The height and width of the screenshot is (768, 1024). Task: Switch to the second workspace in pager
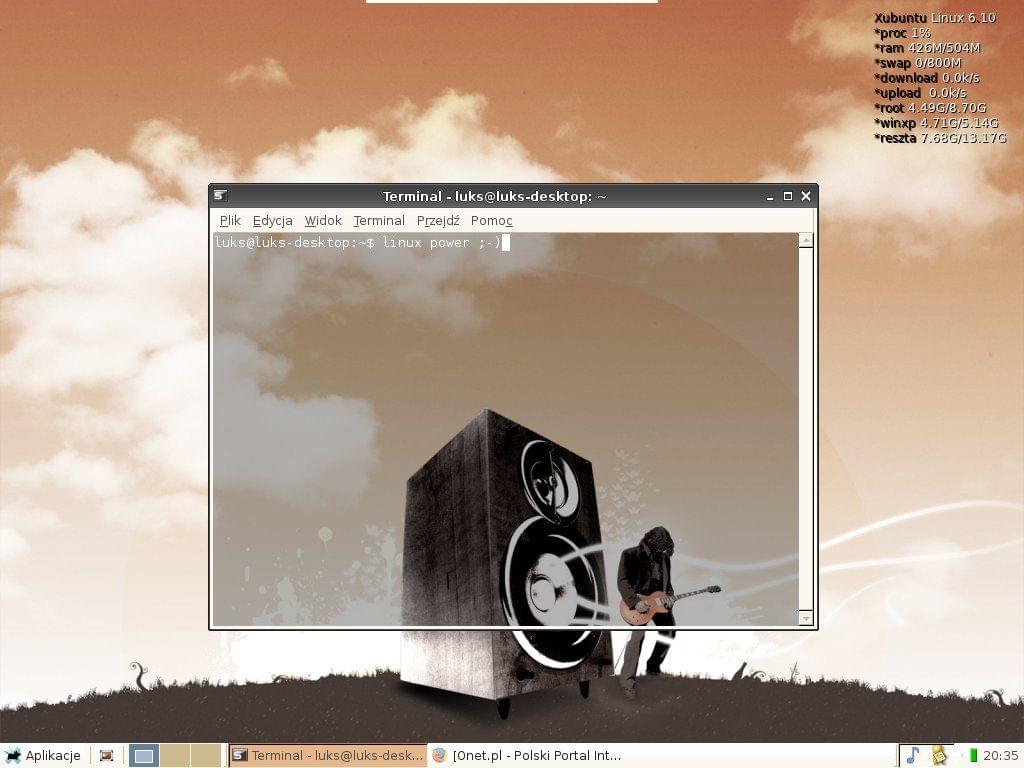tap(175, 756)
